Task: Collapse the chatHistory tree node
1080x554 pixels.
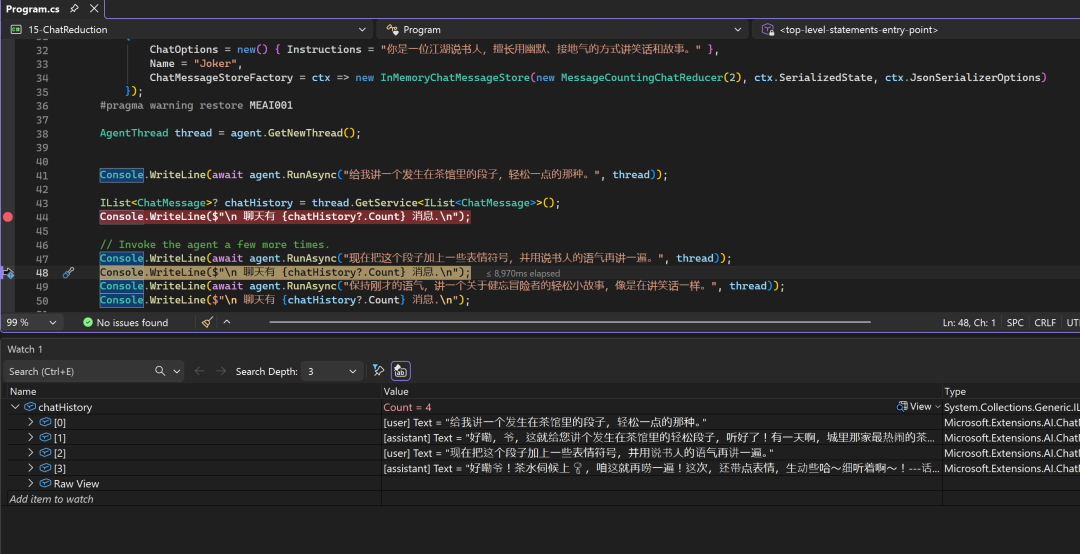Action: point(15,408)
